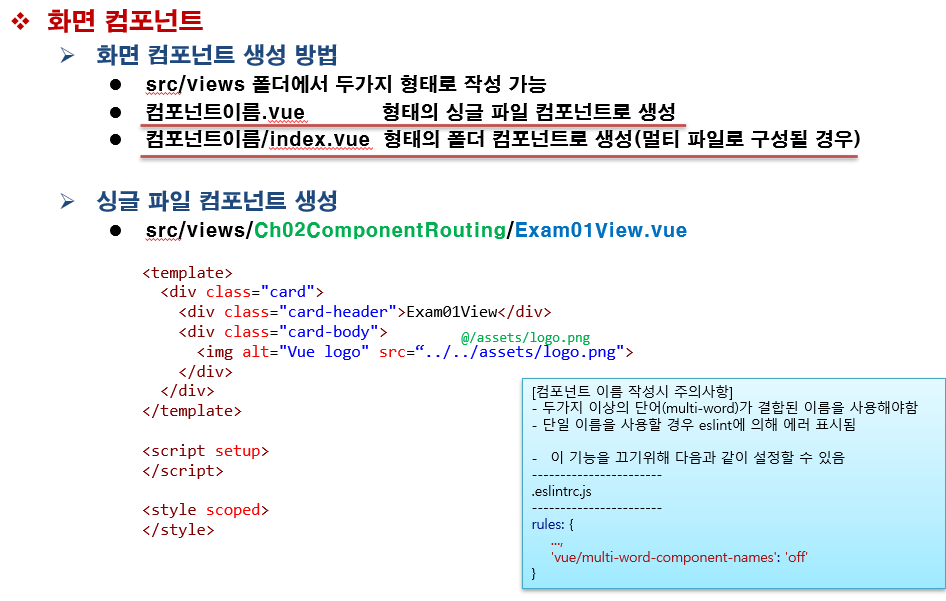
Task: Click the '<style scoped>' tag
Action: tap(206, 510)
